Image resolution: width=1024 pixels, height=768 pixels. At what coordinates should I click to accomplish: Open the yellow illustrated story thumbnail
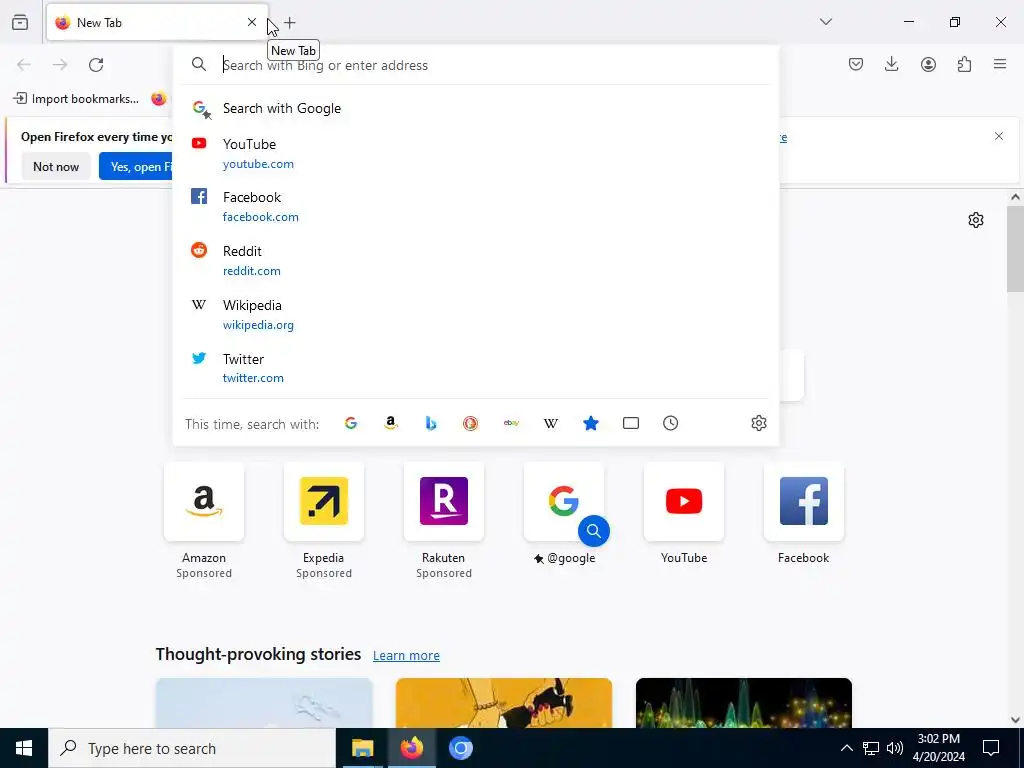(x=504, y=703)
